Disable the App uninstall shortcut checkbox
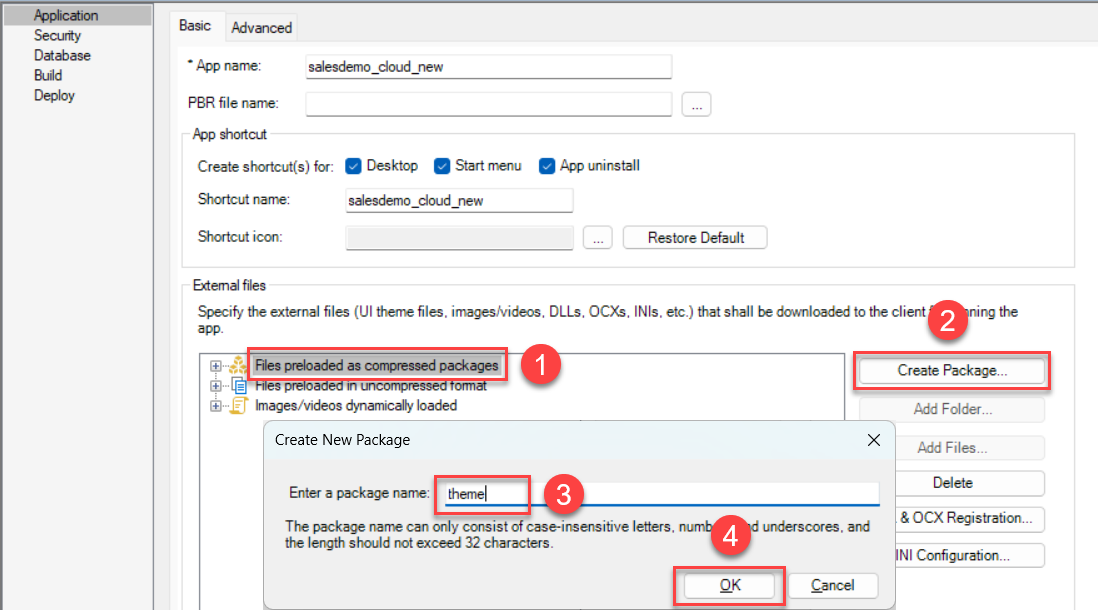 (547, 166)
